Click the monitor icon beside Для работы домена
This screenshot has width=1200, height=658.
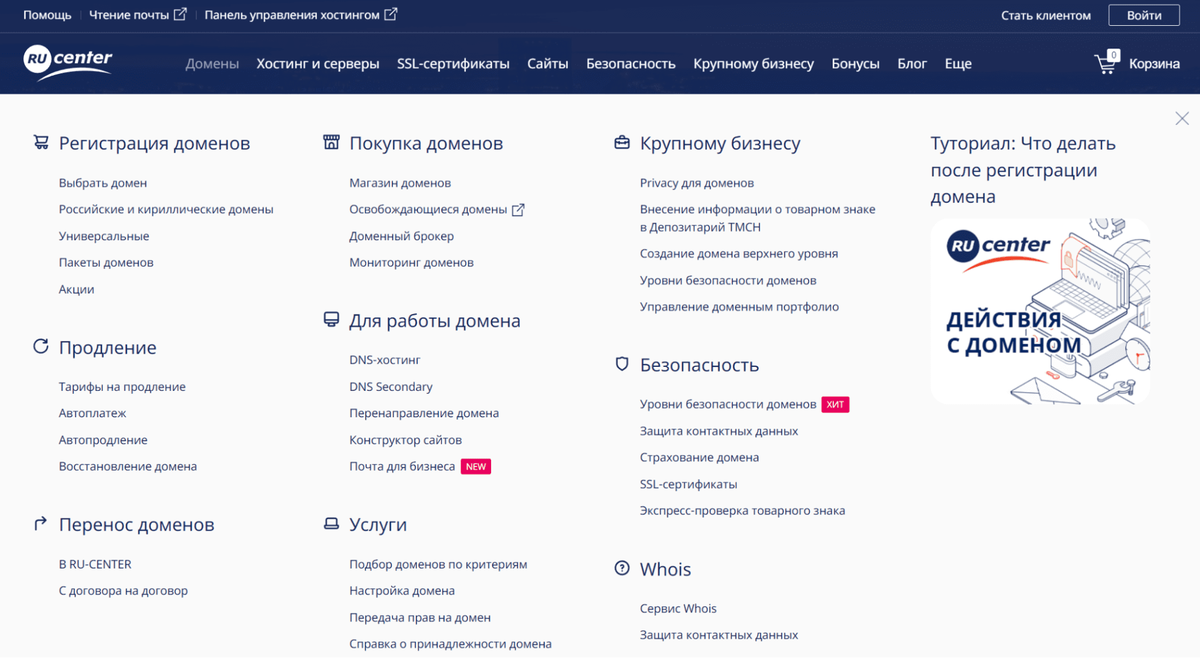331,320
